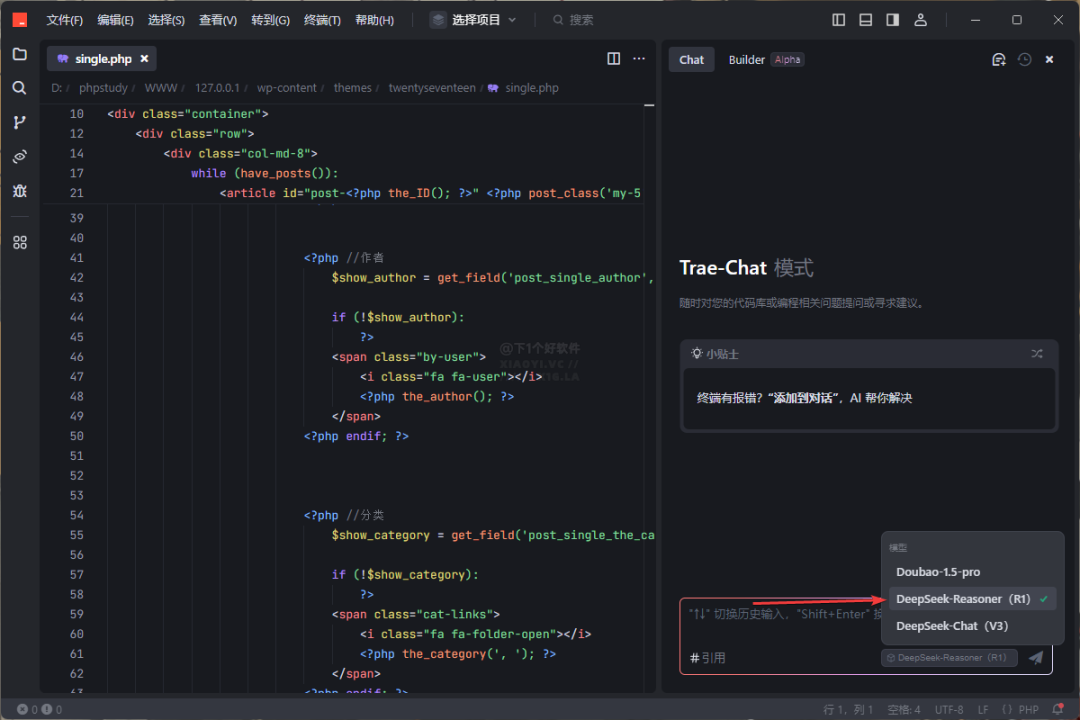Toggle the right AI sidebar layout button
Screen dimensions: 1080x720
pos(892,20)
